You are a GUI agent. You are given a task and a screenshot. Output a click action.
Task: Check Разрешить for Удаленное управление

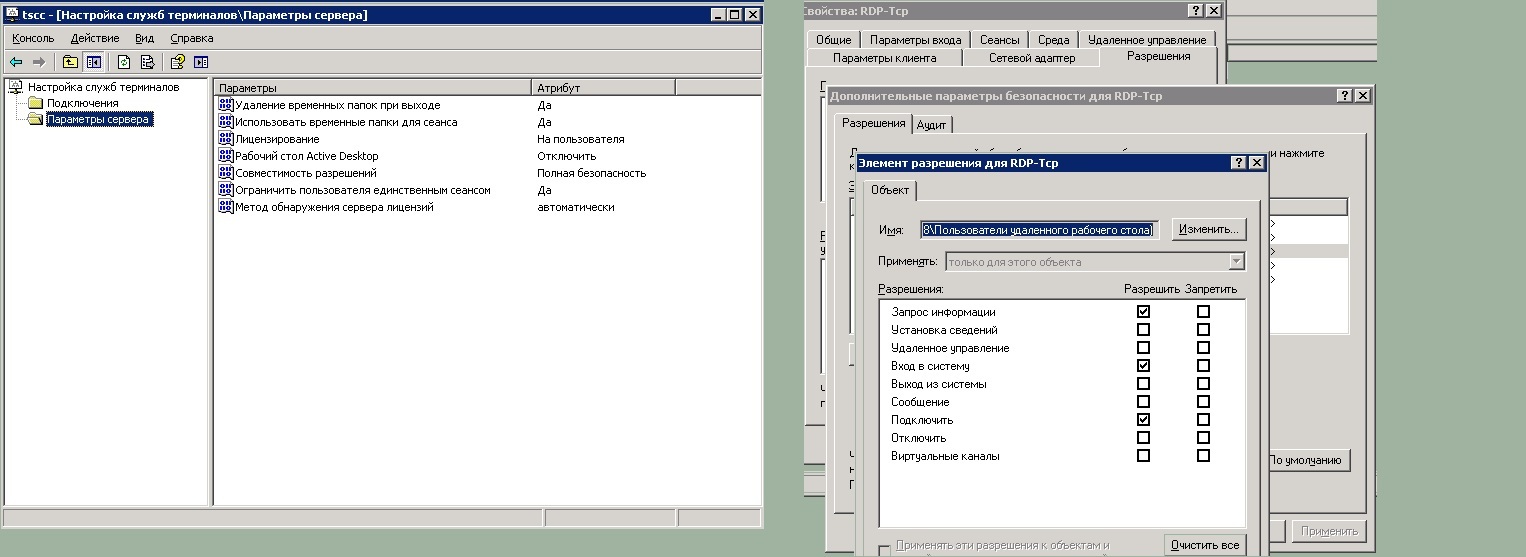1143,348
